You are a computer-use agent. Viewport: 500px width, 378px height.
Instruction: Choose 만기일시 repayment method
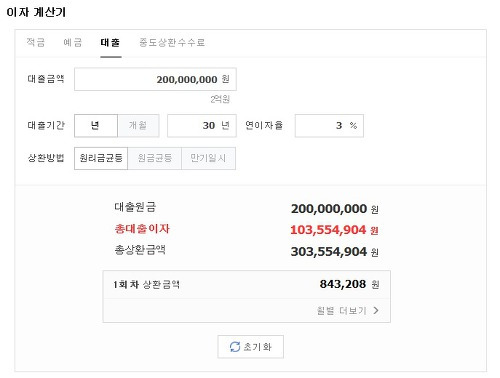208,158
